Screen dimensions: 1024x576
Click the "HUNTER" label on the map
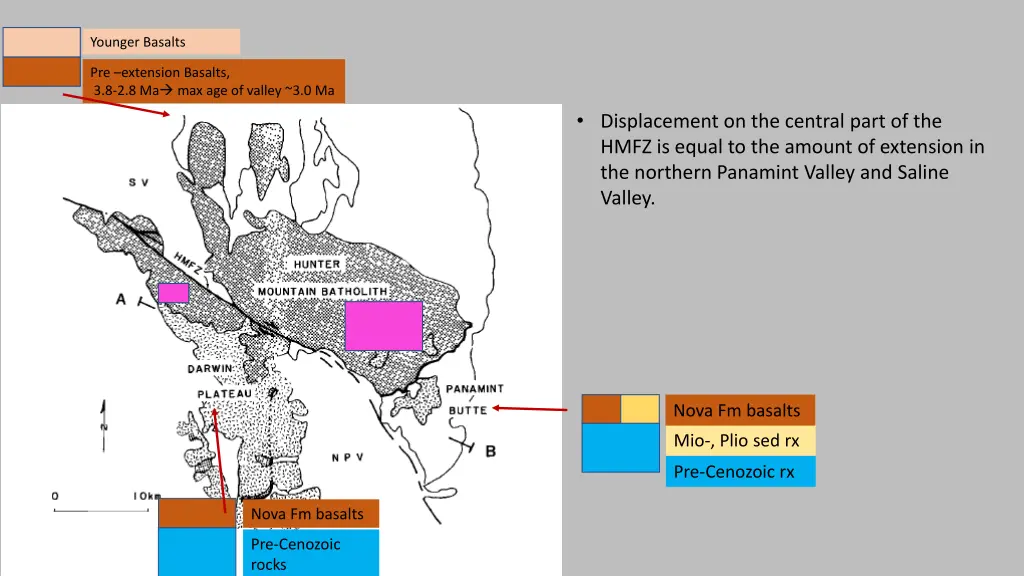(317, 264)
